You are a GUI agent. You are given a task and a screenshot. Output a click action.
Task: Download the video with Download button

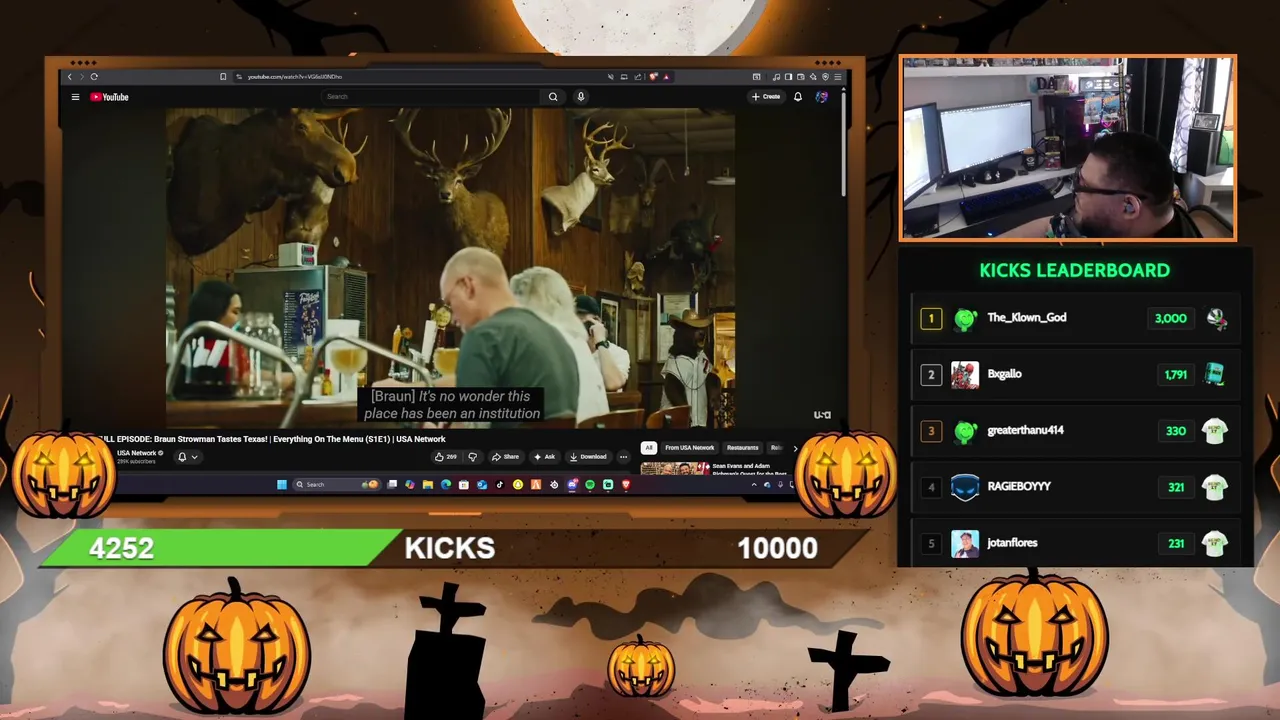click(588, 457)
